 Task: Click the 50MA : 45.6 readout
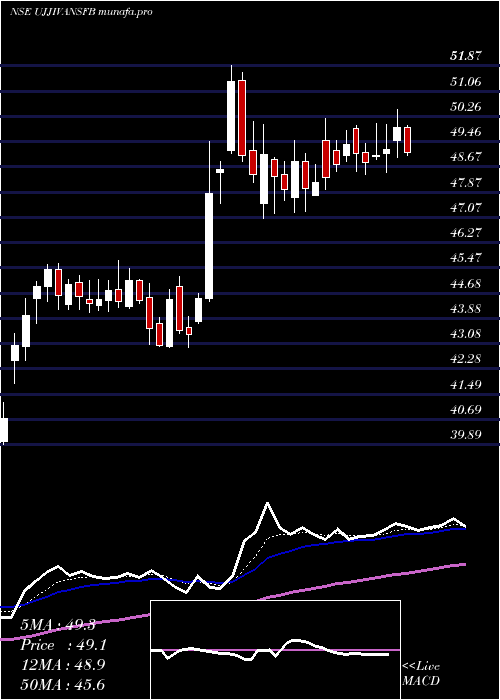[62, 684]
